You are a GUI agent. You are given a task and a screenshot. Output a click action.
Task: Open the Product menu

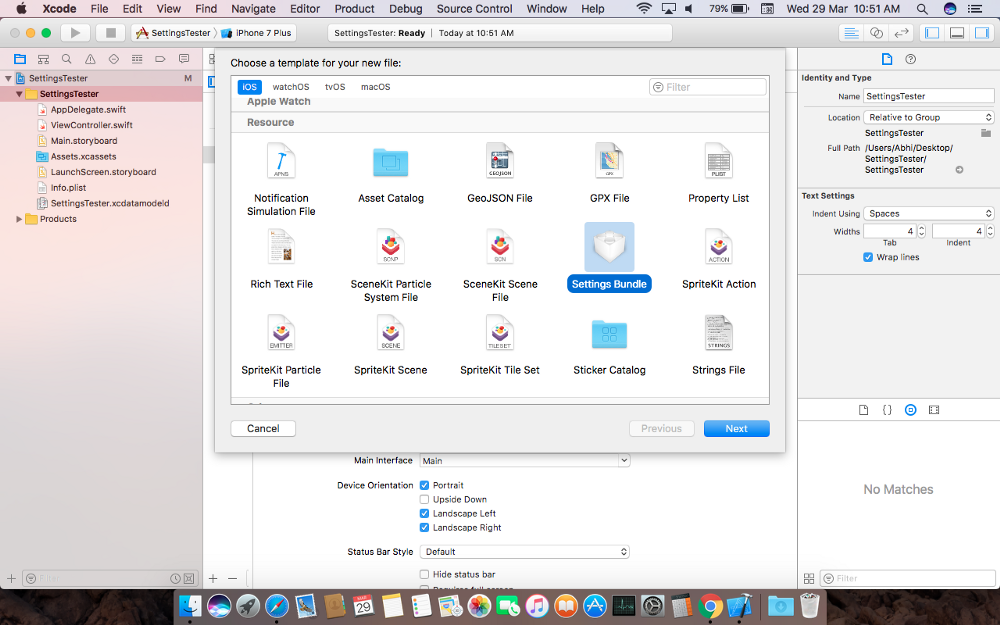click(x=354, y=9)
